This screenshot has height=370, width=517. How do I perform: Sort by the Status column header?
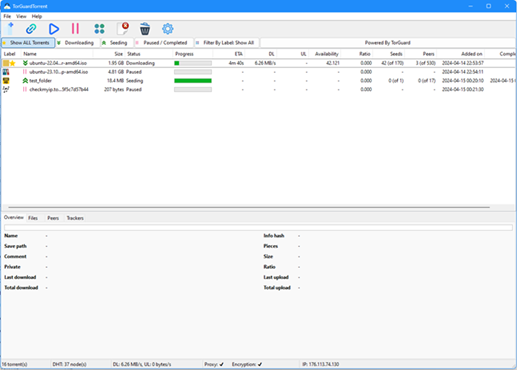click(149, 54)
